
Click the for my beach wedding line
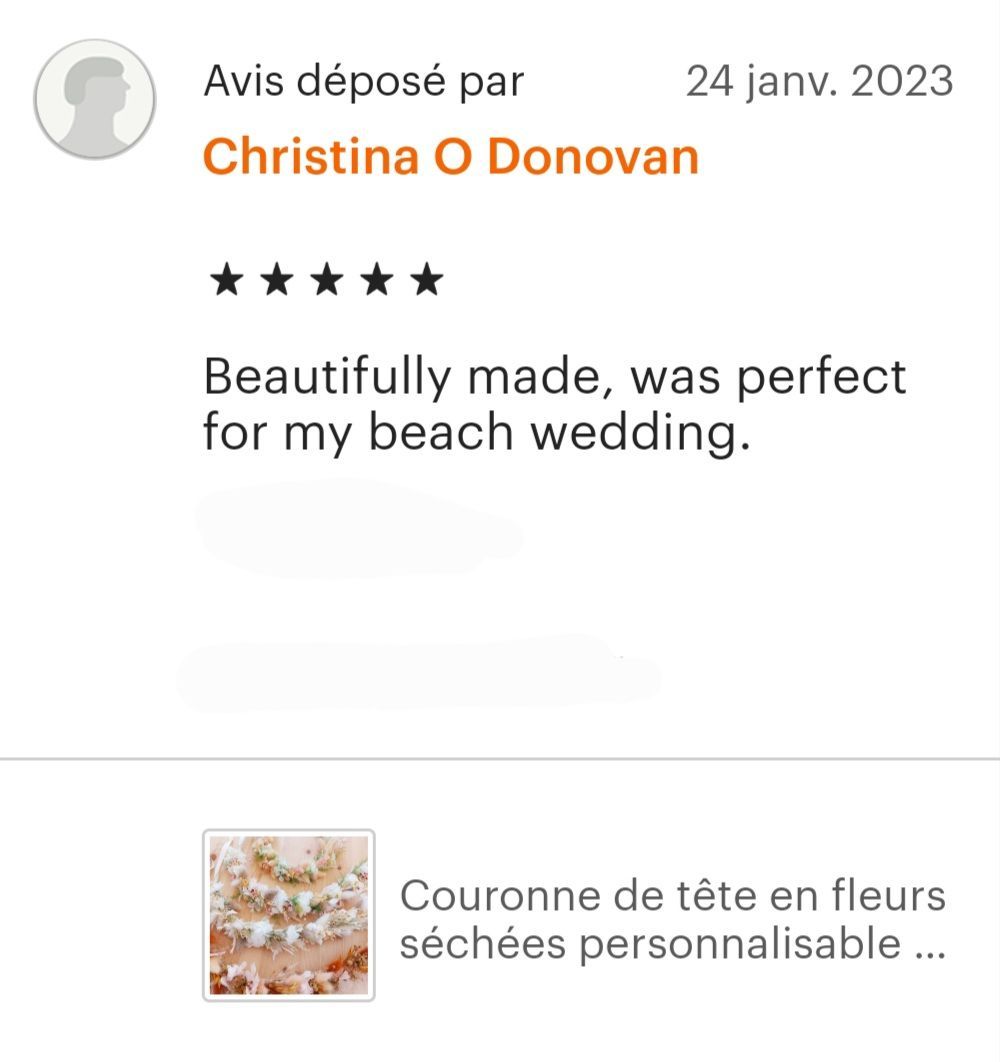click(x=477, y=433)
